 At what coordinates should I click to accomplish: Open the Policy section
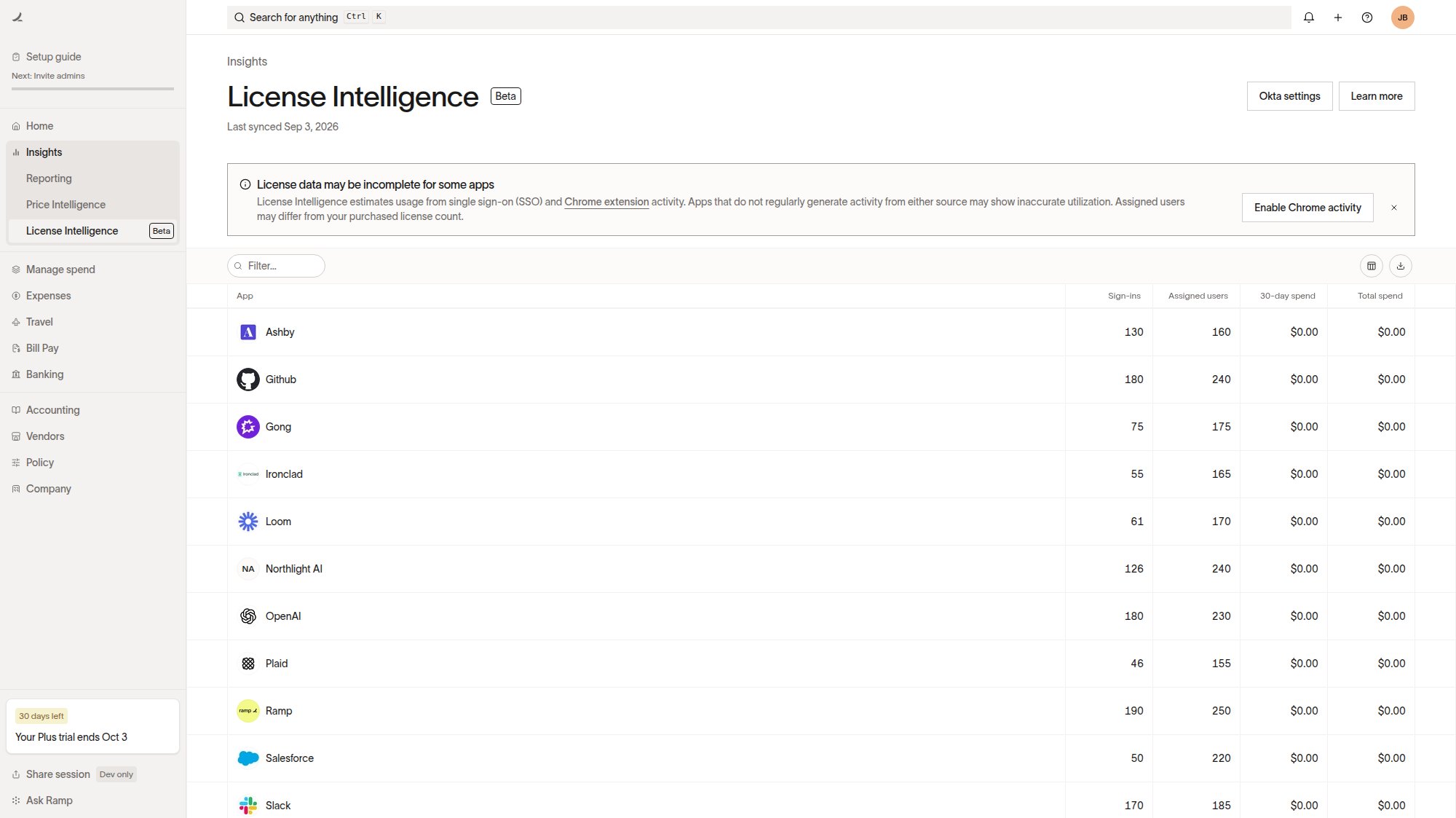pos(92,463)
